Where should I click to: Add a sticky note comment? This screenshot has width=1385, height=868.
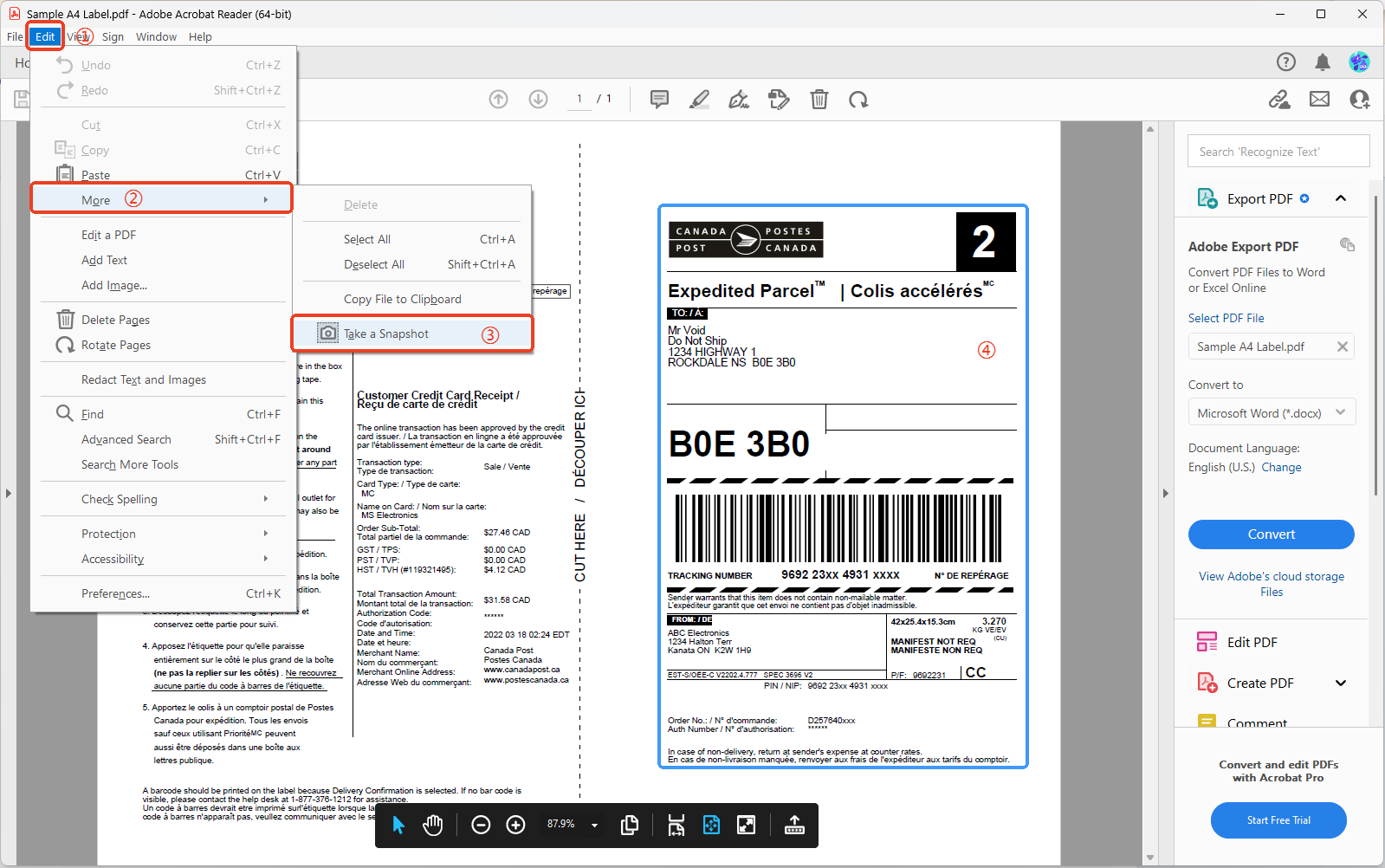click(x=660, y=99)
